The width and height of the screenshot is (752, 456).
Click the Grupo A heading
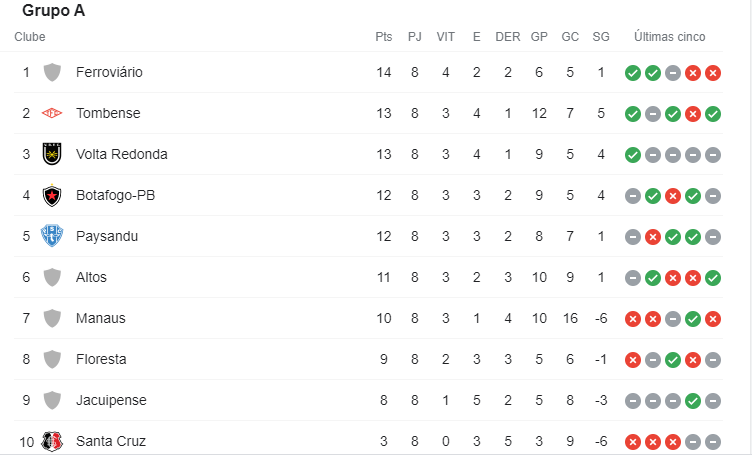(53, 11)
